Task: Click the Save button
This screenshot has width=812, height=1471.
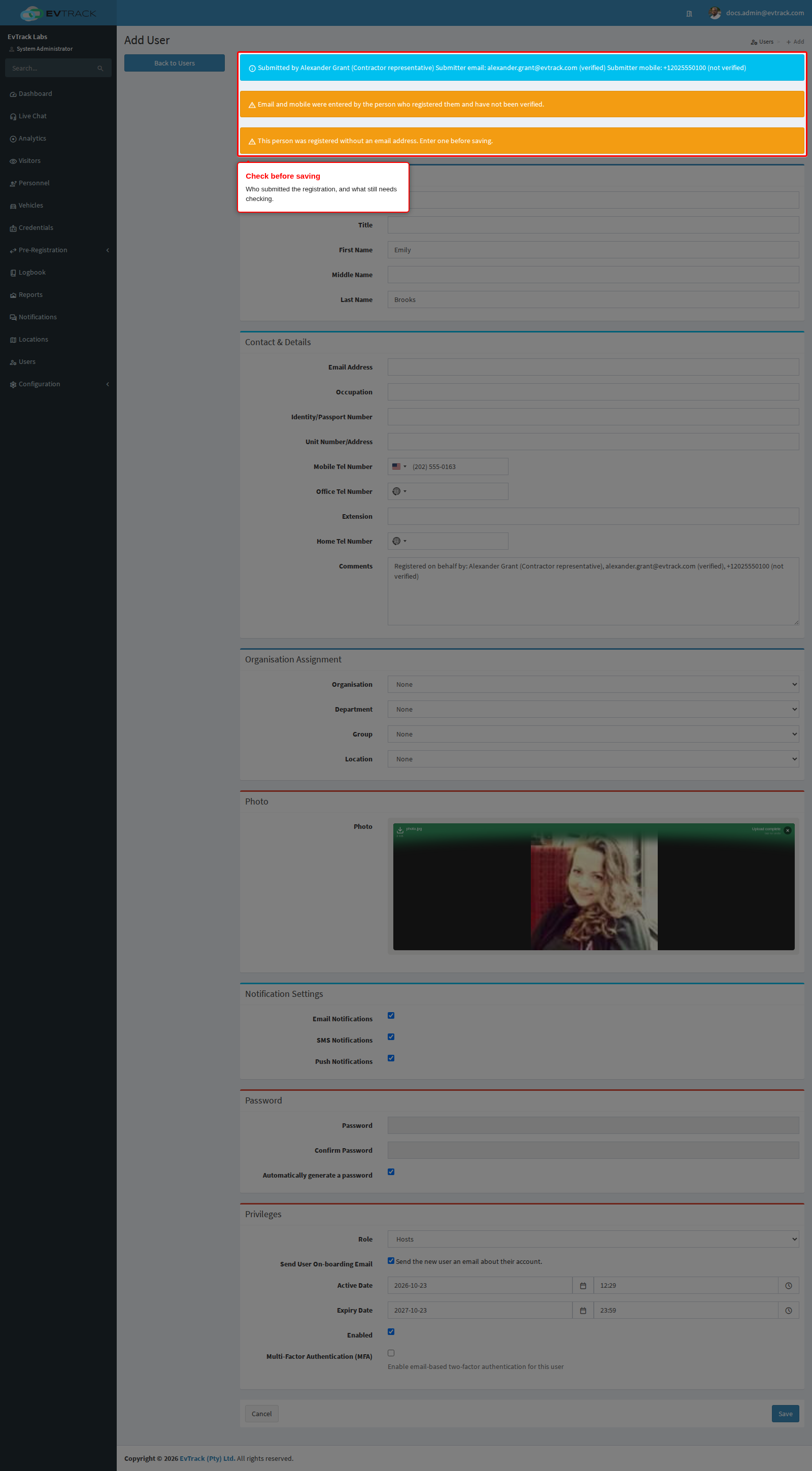Action: tap(785, 1414)
